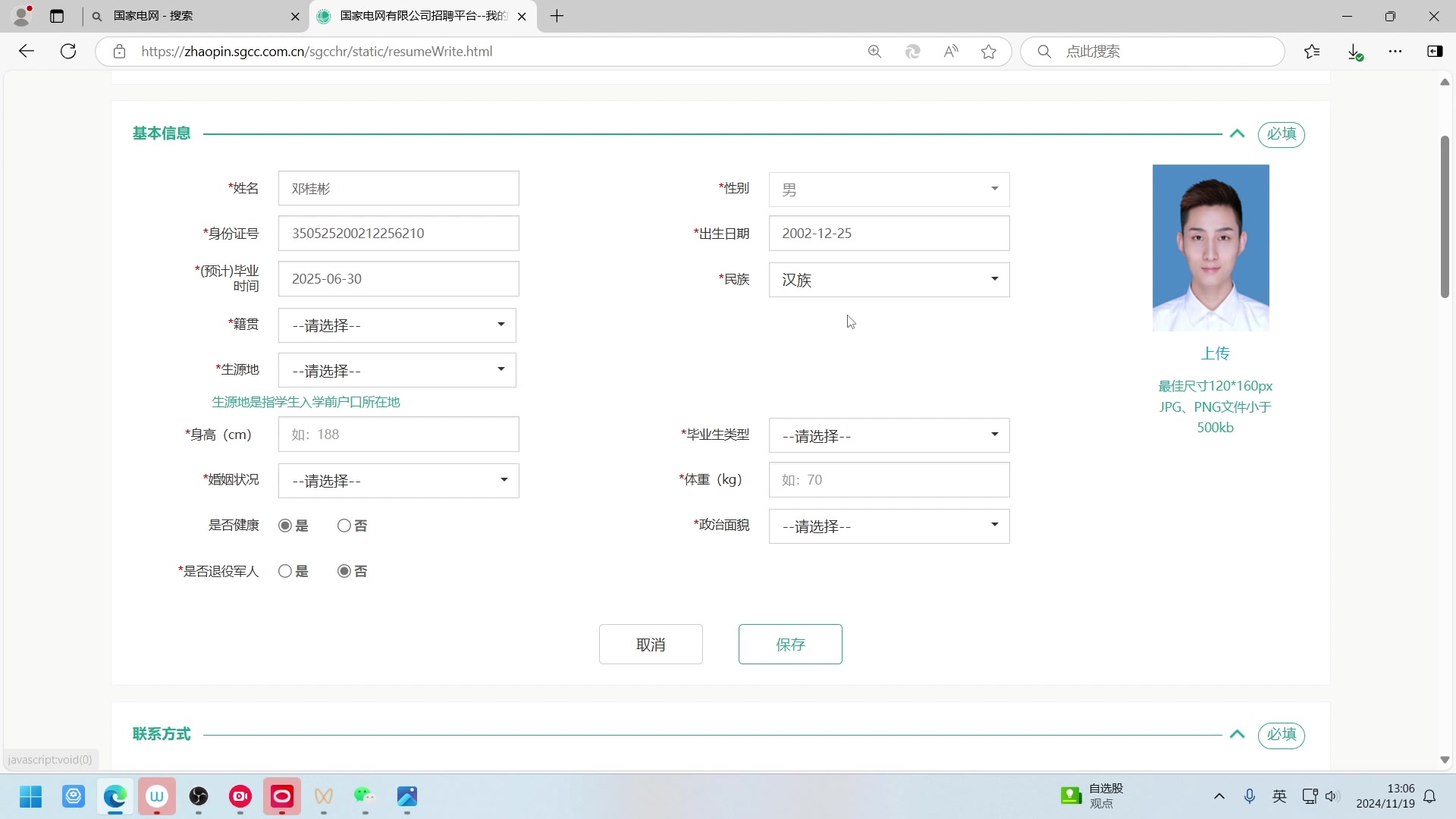Click the 出生日期 date field
Screen dimensions: 1456x819
(889, 234)
